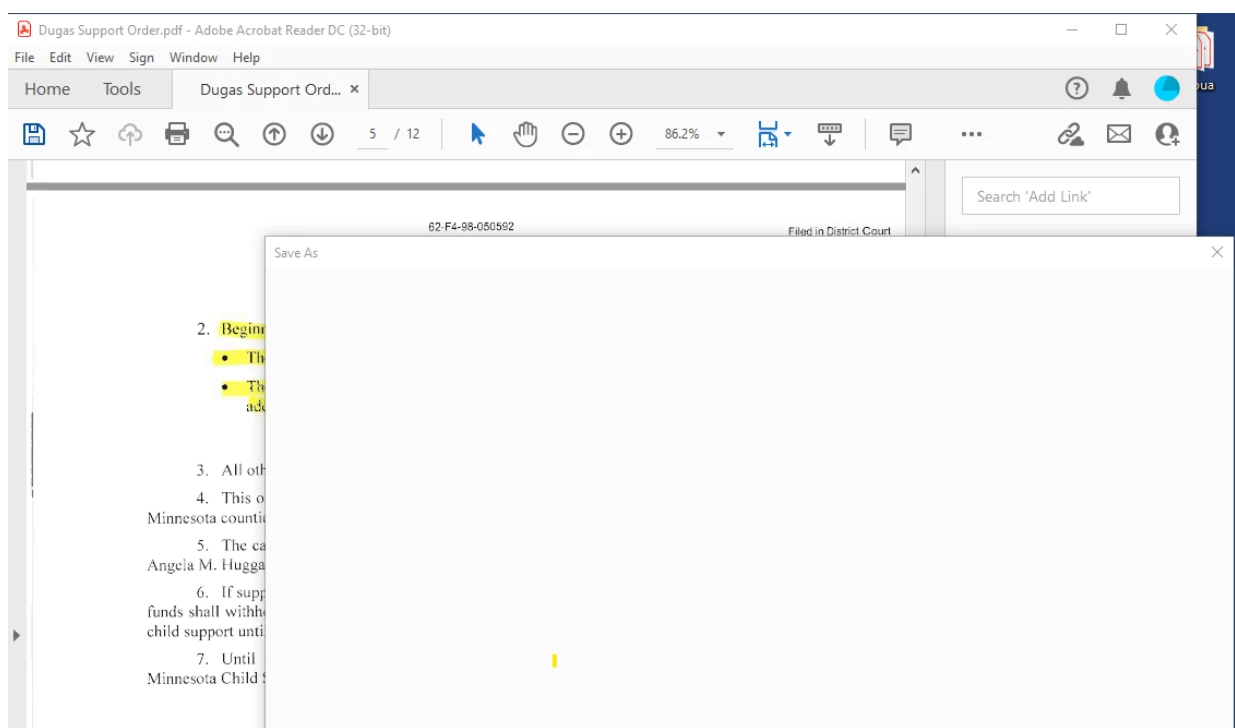
Task: Zoom in with the plus button
Action: point(621,133)
